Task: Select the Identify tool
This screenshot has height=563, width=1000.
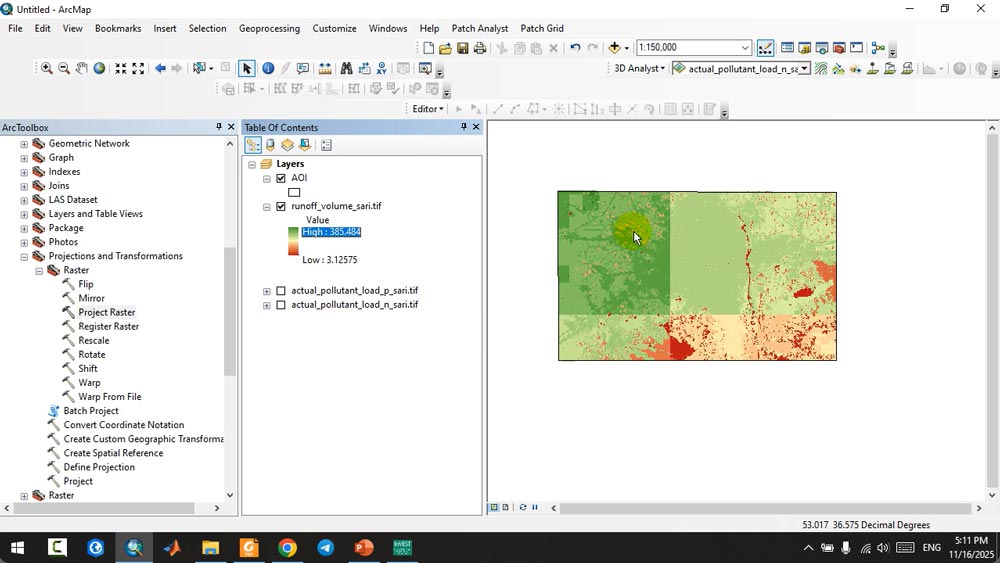Action: (x=268, y=69)
